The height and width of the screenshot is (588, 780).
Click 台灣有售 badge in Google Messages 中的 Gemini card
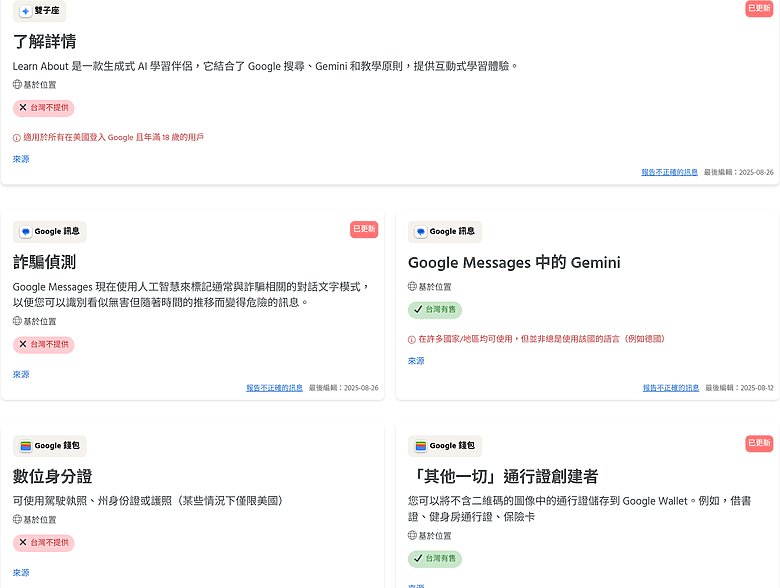(435, 310)
